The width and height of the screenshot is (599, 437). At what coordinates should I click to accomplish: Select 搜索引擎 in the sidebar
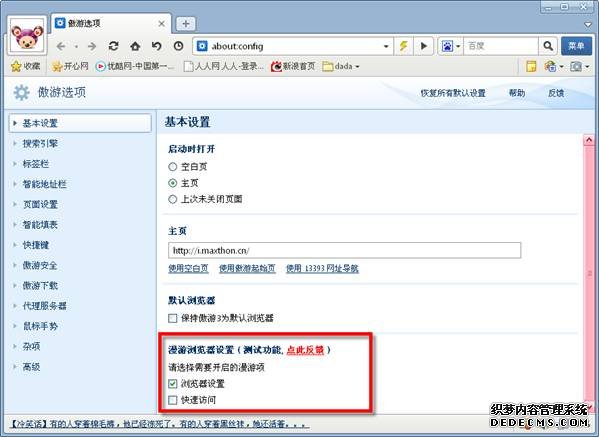[x=40, y=144]
